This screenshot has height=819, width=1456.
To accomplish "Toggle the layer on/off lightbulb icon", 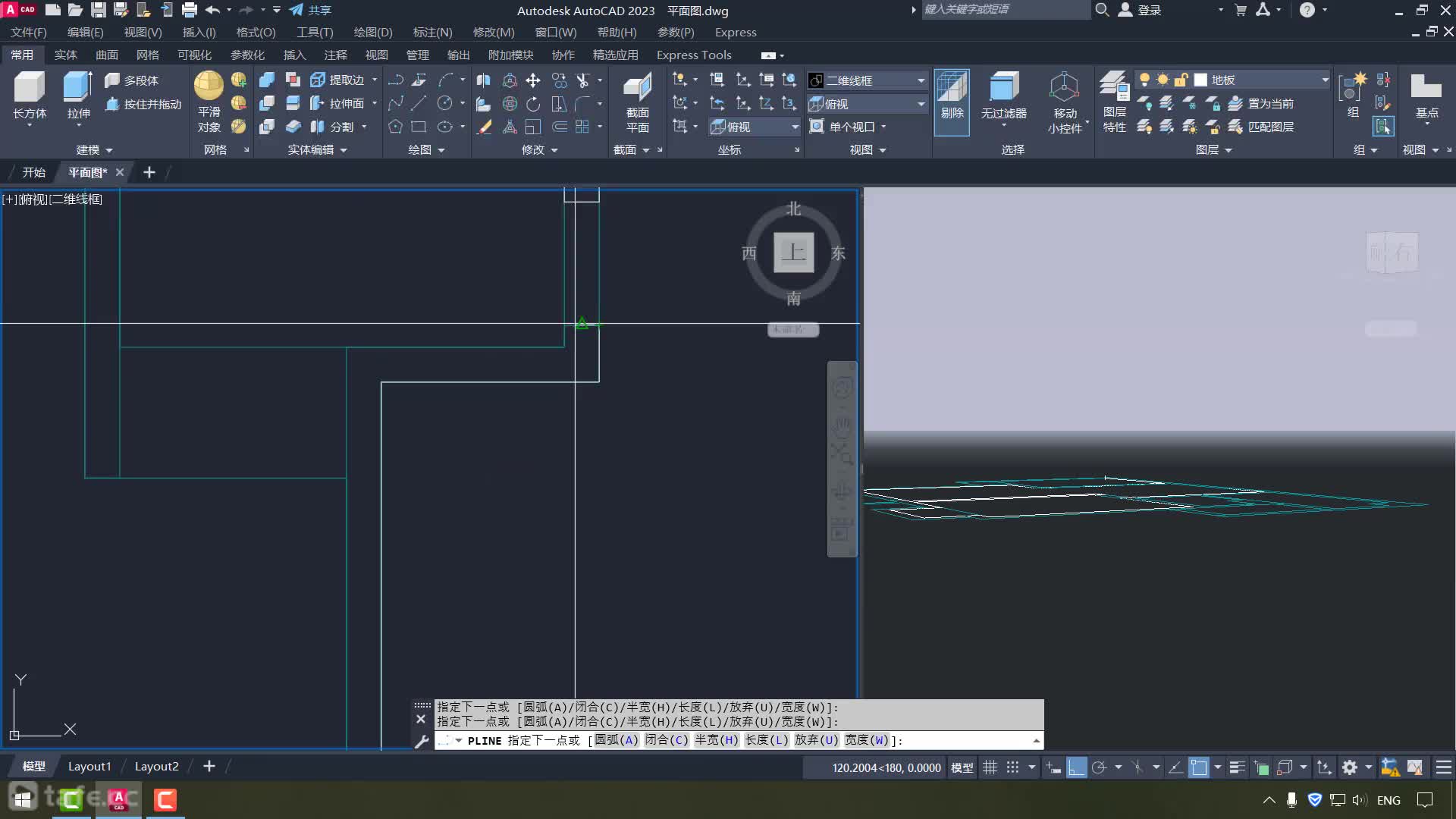I will (1144, 80).
